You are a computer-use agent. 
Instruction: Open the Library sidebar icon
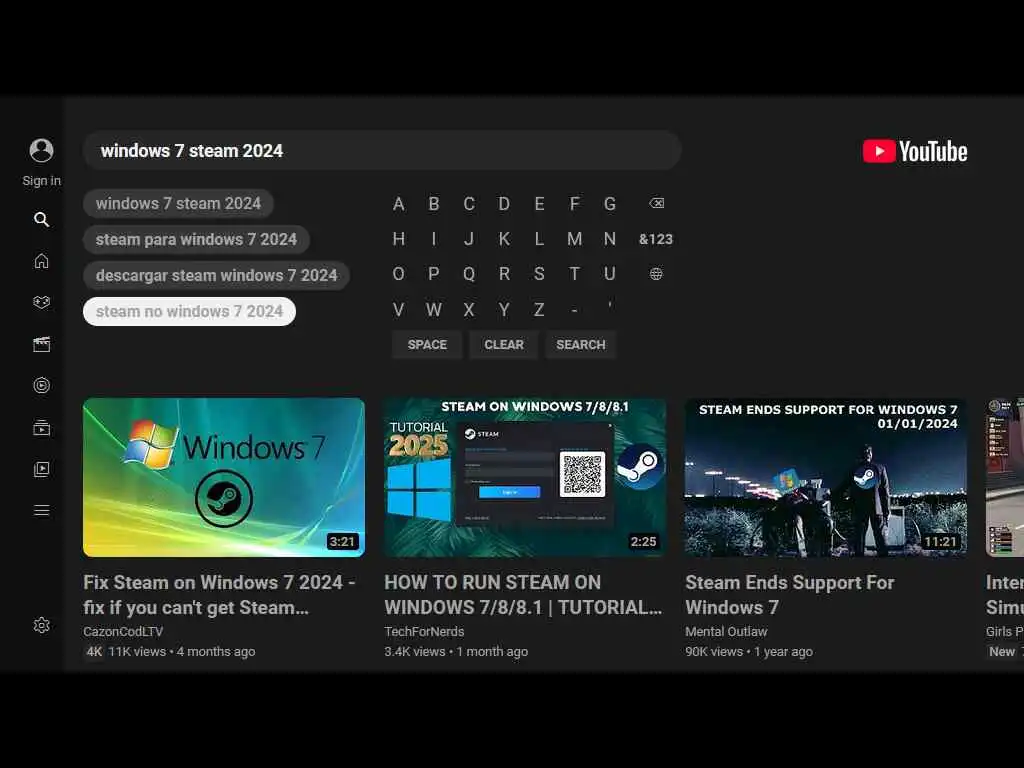coord(41,469)
